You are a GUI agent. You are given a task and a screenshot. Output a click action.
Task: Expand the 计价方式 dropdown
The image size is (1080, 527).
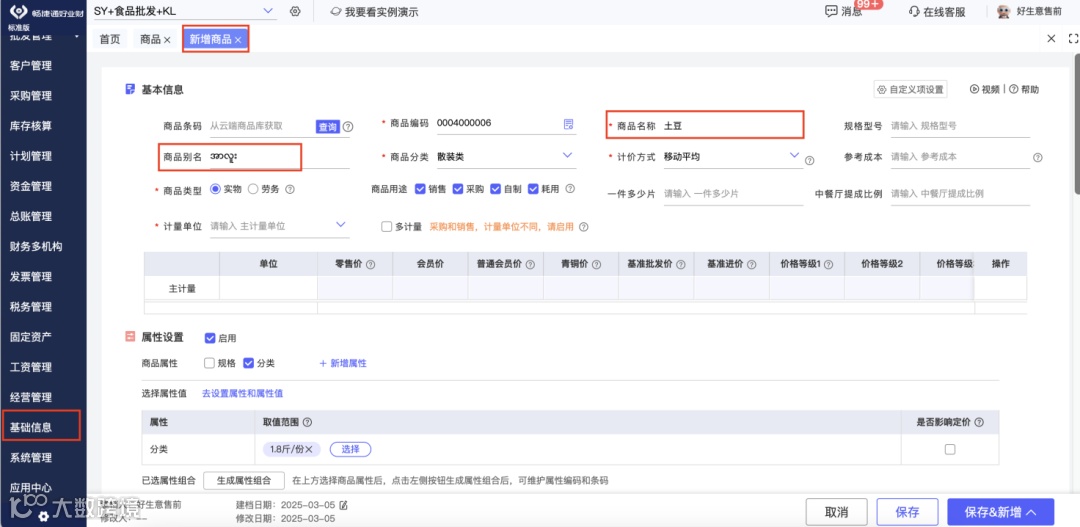click(794, 156)
